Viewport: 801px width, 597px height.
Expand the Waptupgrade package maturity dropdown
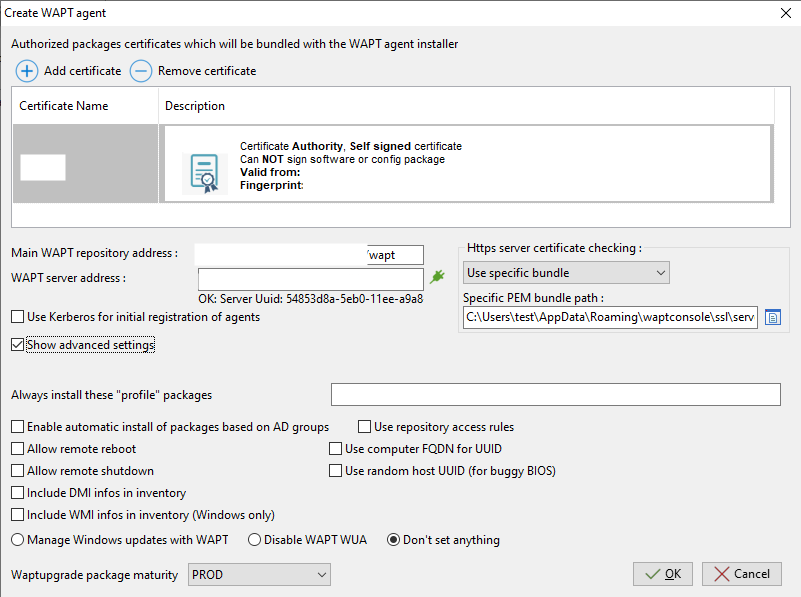click(x=259, y=575)
